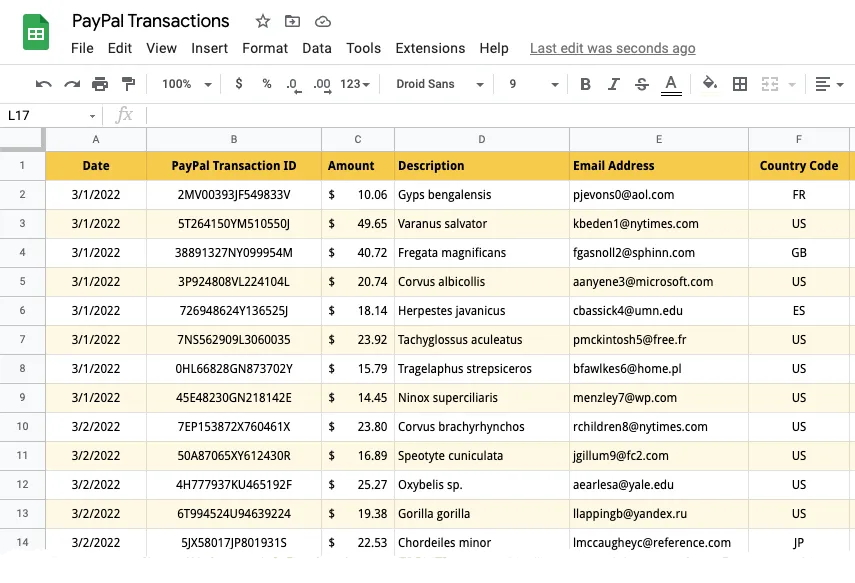Image resolution: width=855 pixels, height=583 pixels.
Task: Toggle italic formatting
Action: pyautogui.click(x=614, y=84)
